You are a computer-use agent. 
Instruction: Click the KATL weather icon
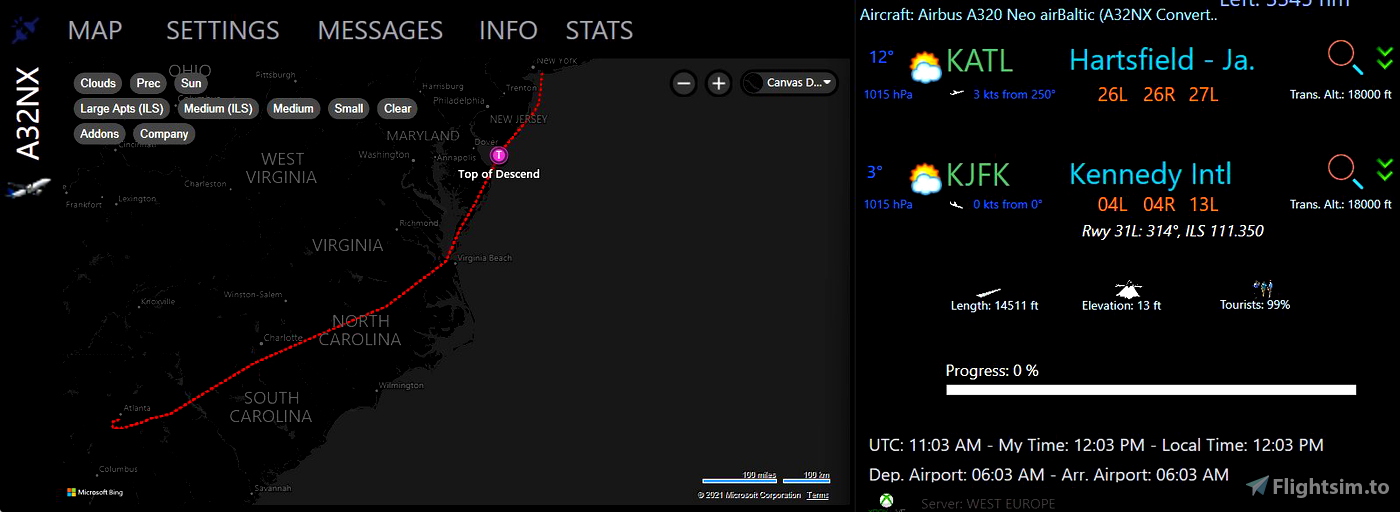(x=925, y=67)
